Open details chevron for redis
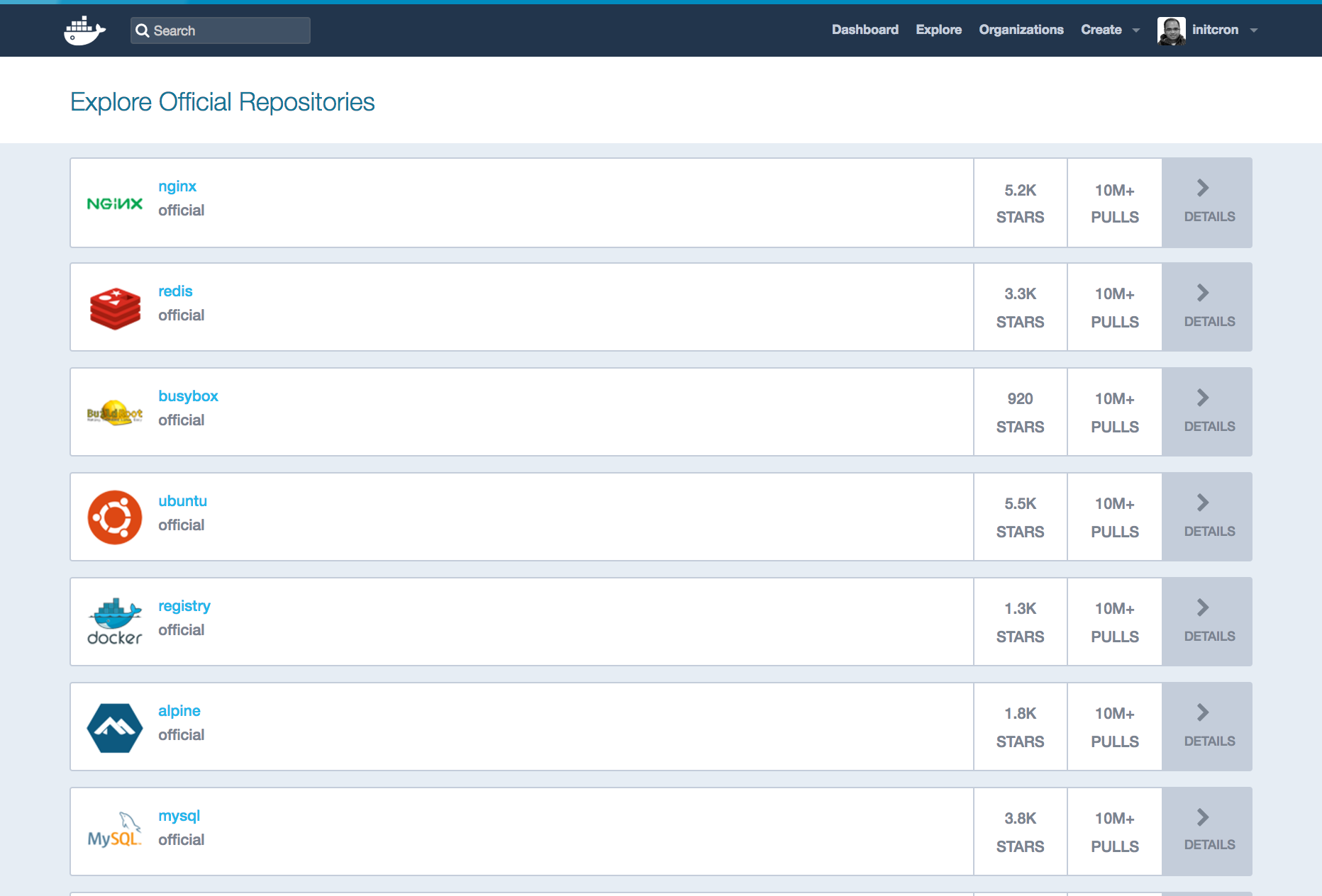This screenshot has width=1322, height=896. click(x=1203, y=293)
